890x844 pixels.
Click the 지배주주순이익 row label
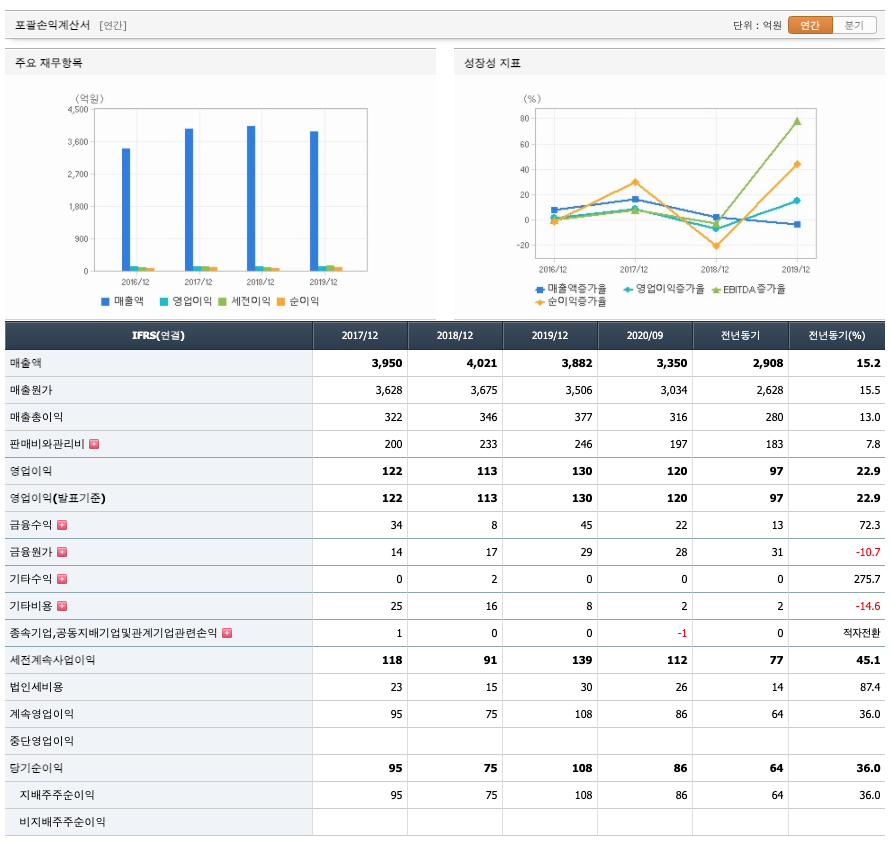click(x=57, y=795)
